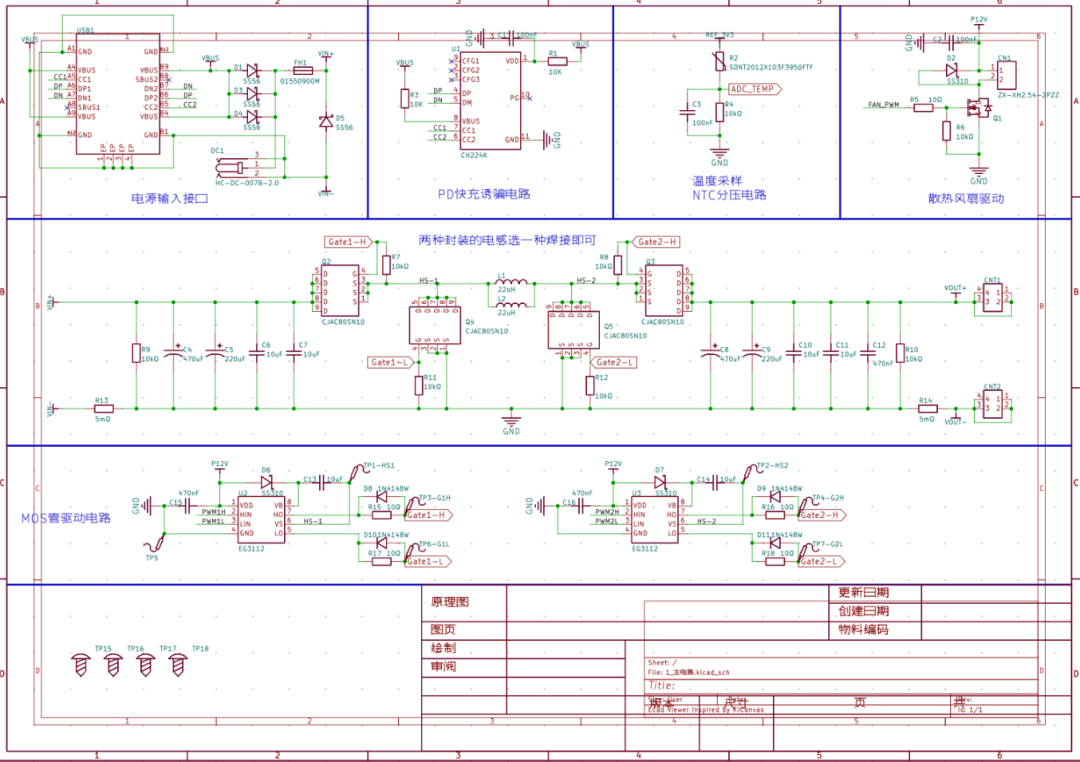Screen dimensions: 1080x762
Task: Click the MOS管驱动电路 section title
Action: [65, 518]
